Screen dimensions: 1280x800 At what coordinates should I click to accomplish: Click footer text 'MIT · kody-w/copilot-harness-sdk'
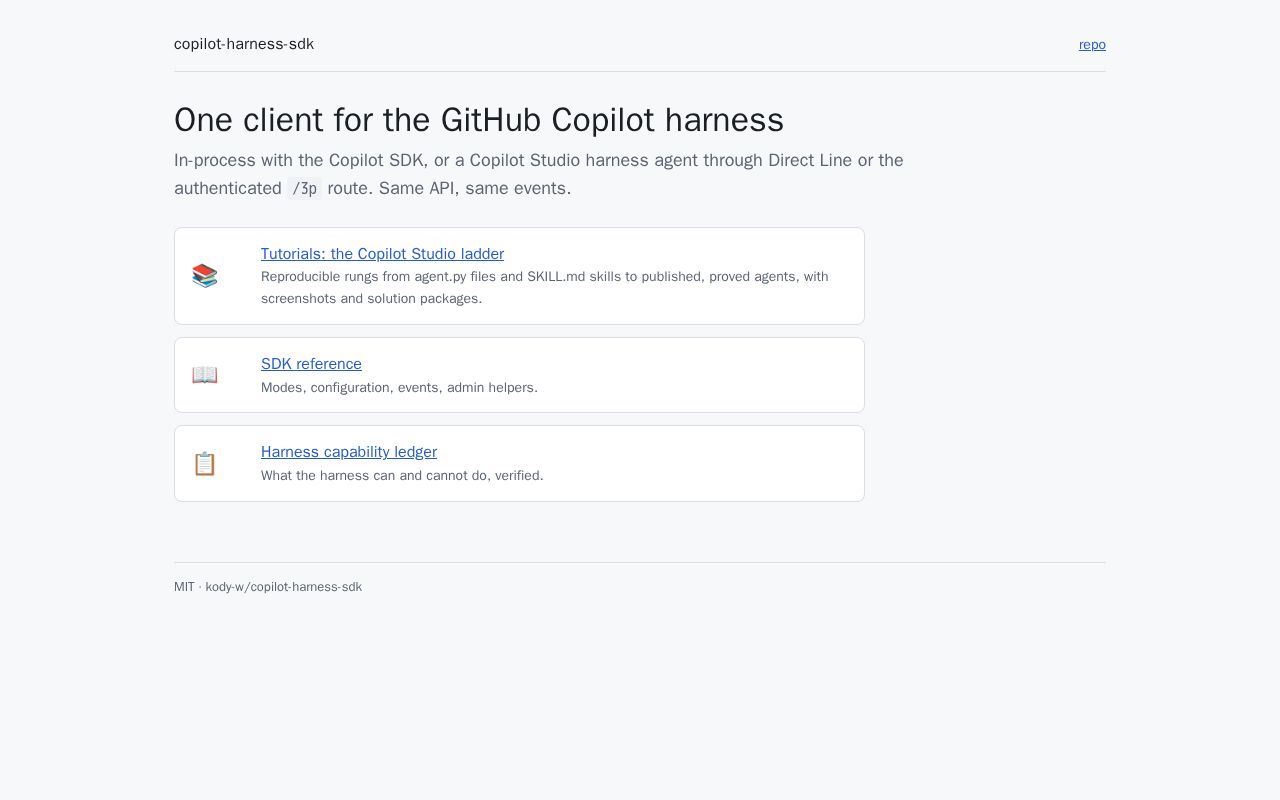268,587
